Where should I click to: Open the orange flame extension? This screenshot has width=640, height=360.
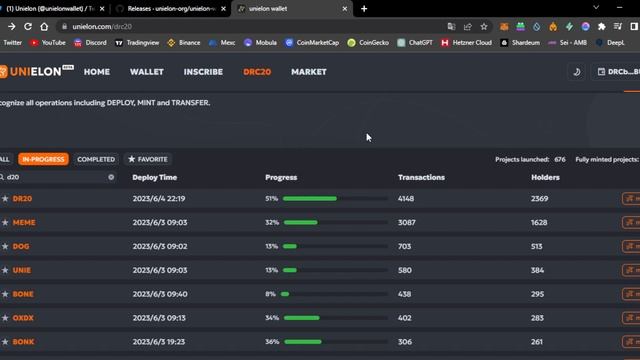click(x=553, y=27)
